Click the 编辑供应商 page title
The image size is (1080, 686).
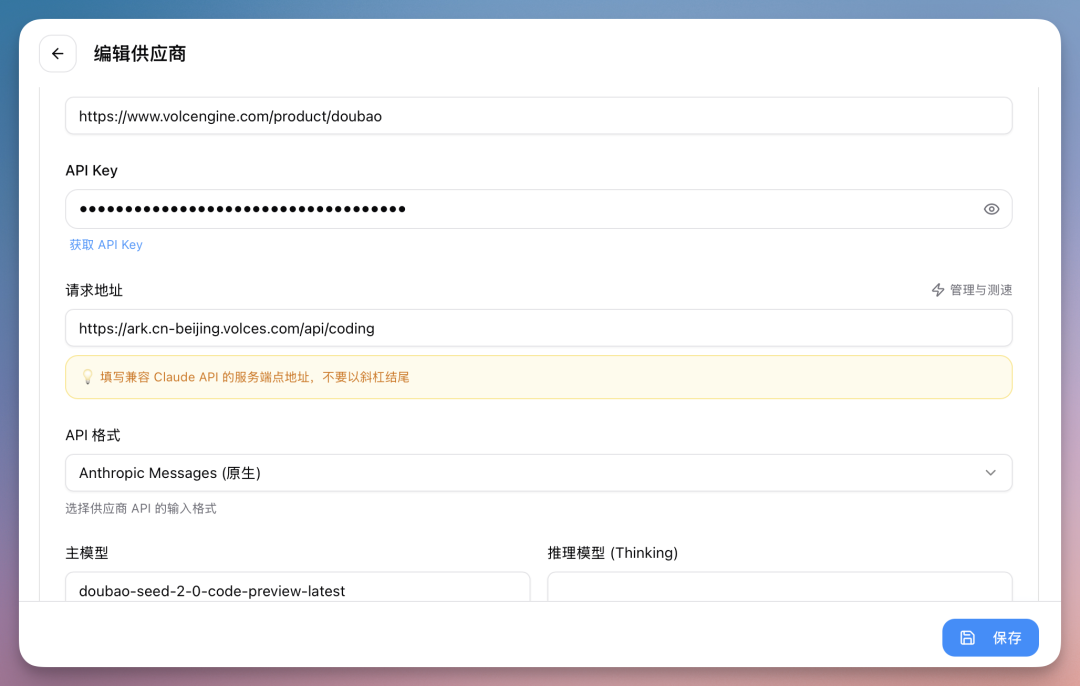[140, 54]
